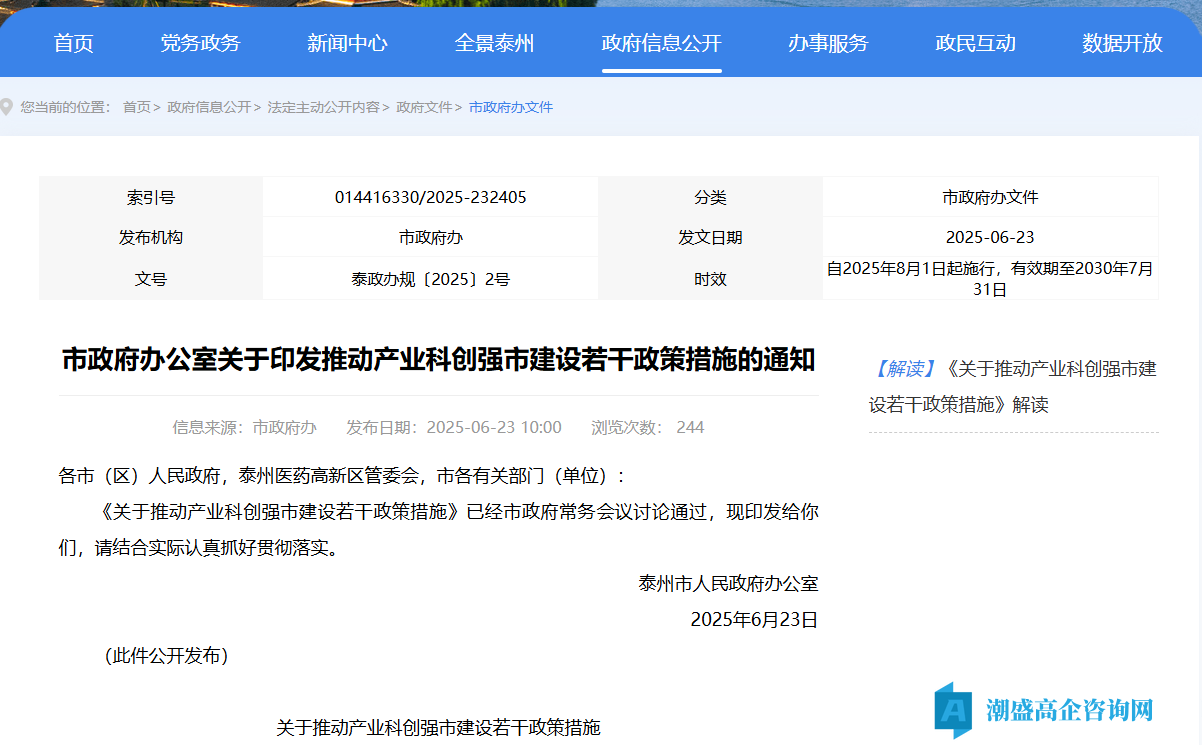Click the 首页 breadcrumb link
Viewport: 1202px width, 745px height.
point(136,107)
